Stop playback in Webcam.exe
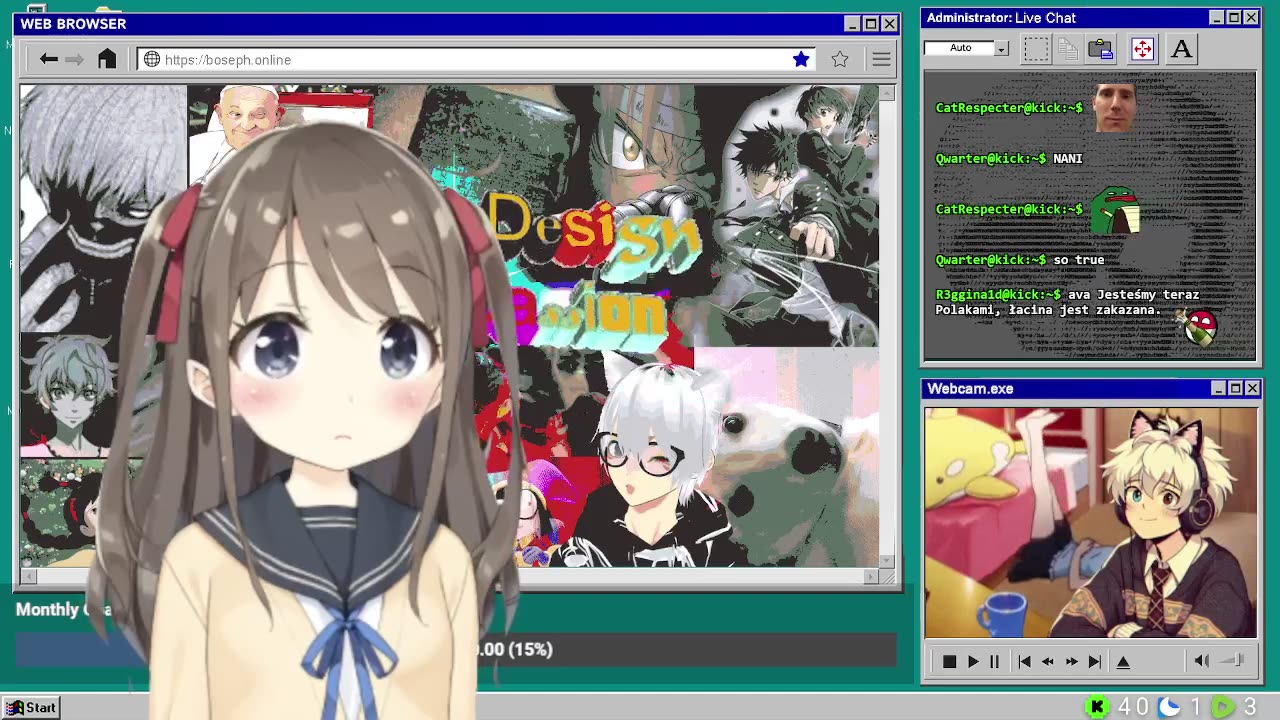Screen dimensions: 1280x720 click(949, 662)
